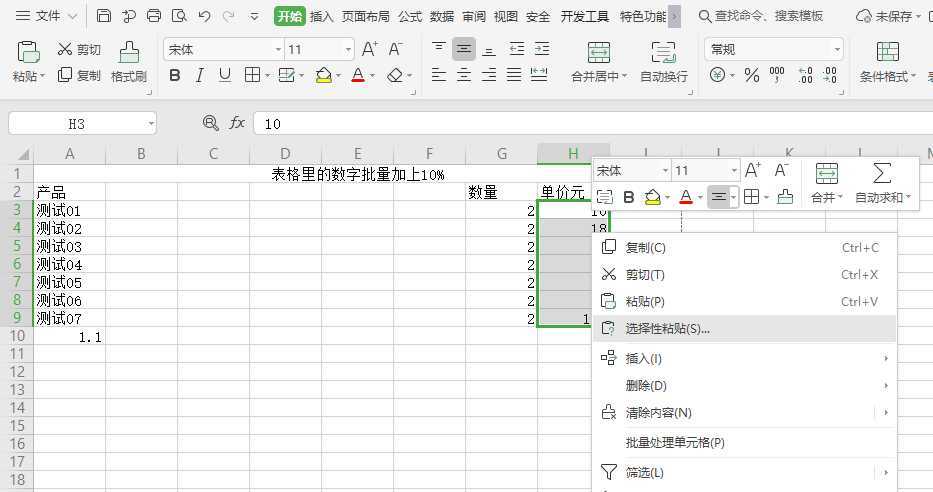Screen dimensions: 933x492
Task: Choose Paste Special 选择性粘贴(S)
Action: [744, 328]
